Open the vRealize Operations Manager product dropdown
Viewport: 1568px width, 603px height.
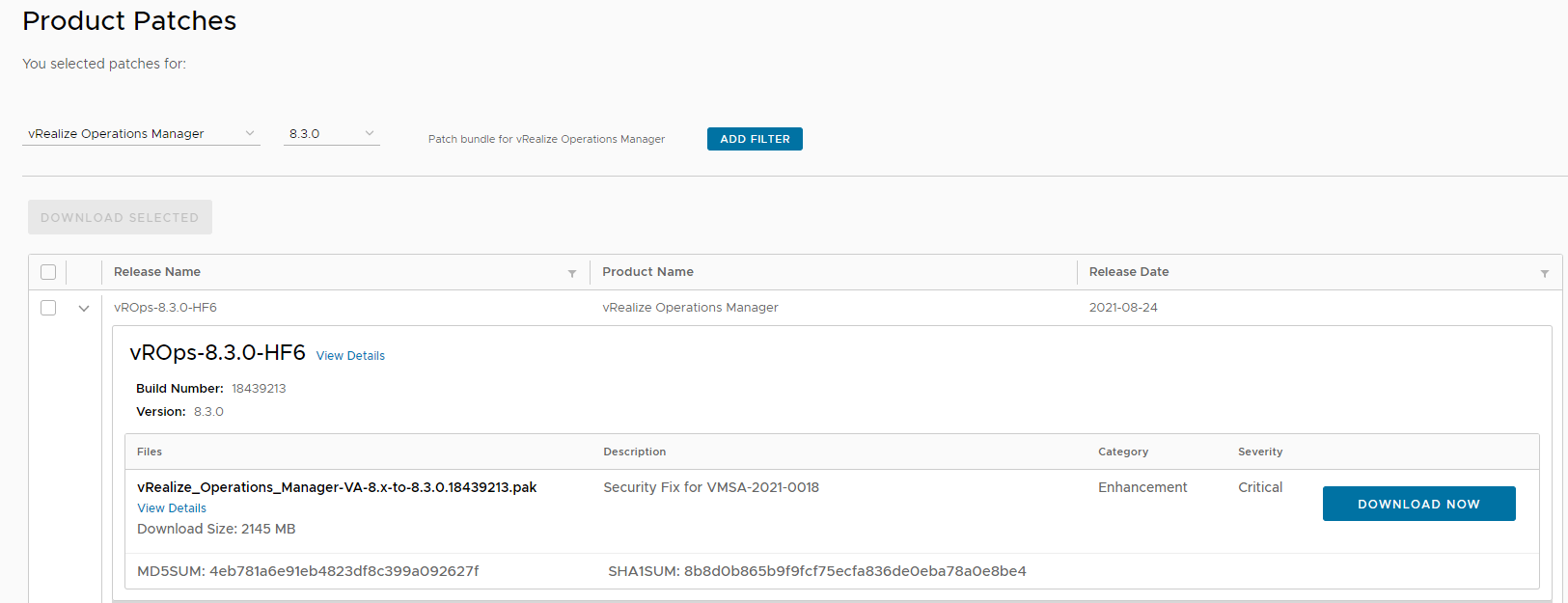(141, 134)
